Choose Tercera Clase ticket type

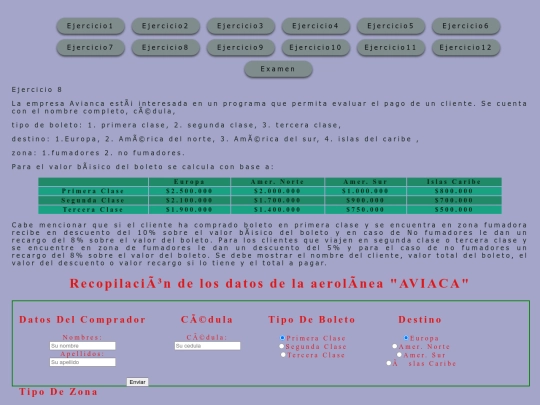[283, 354]
